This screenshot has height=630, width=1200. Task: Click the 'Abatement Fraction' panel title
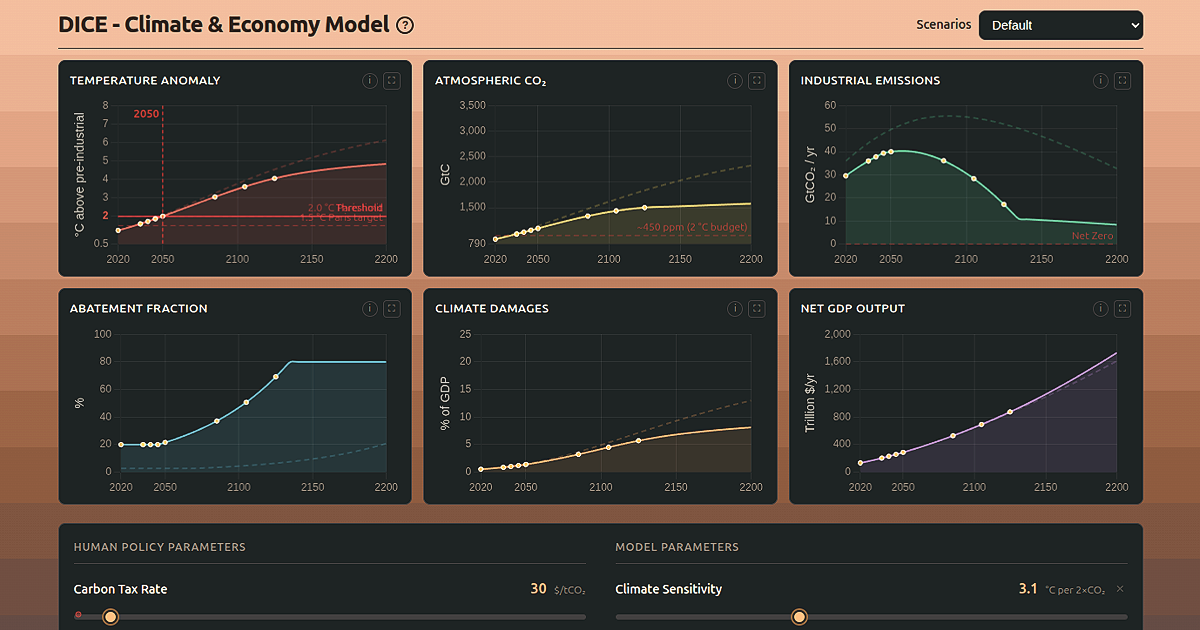point(139,309)
